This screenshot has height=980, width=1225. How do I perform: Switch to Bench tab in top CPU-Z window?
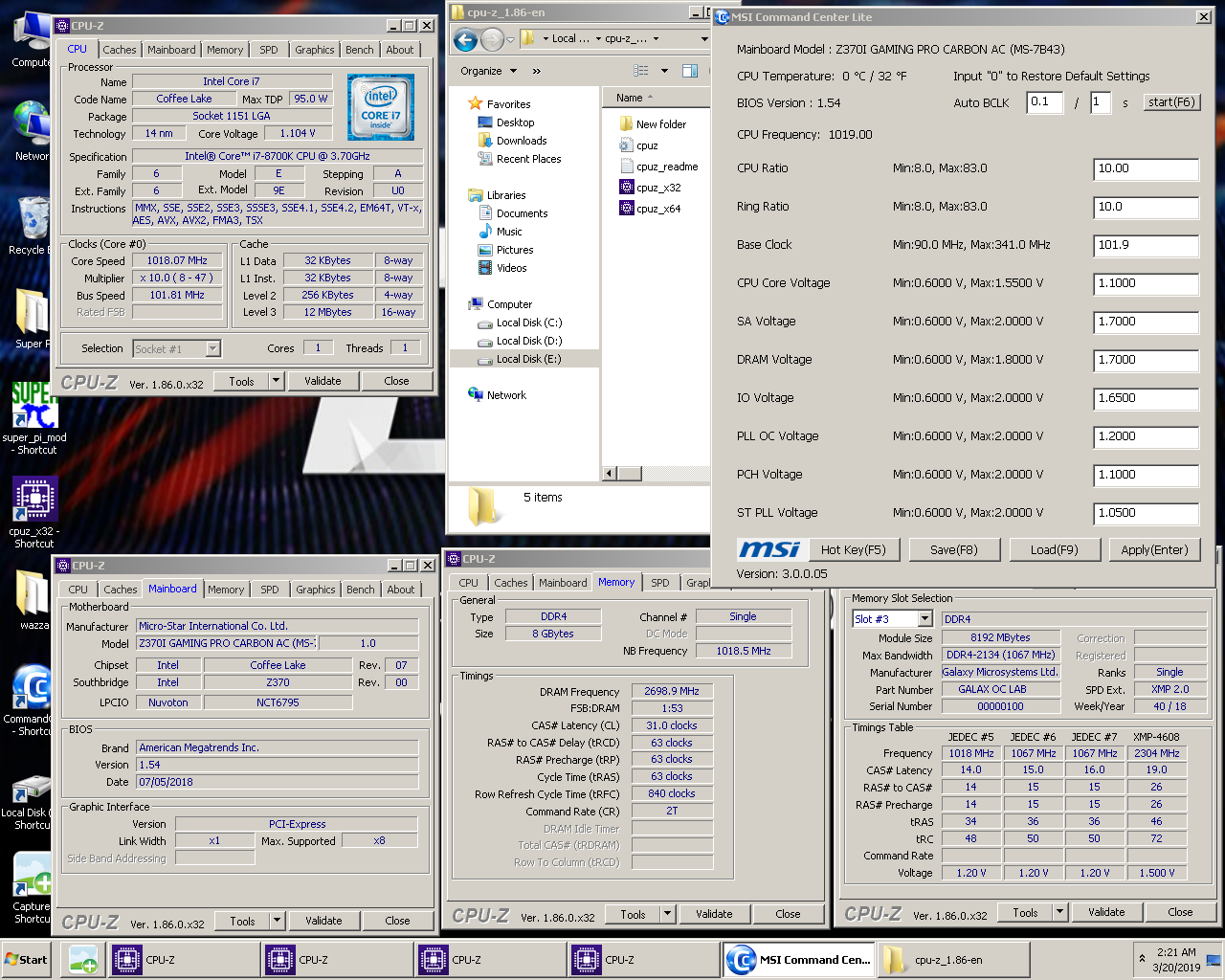(x=360, y=50)
